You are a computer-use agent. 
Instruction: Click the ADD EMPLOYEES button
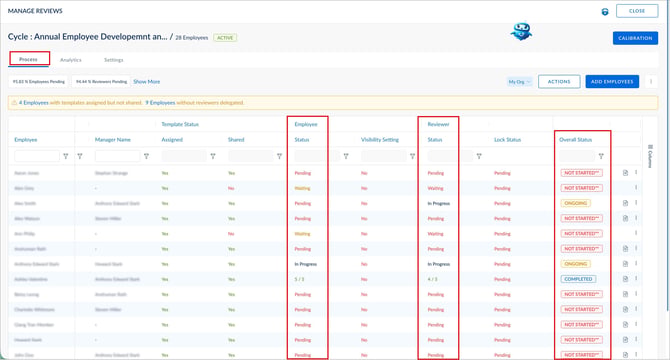pyautogui.click(x=612, y=82)
